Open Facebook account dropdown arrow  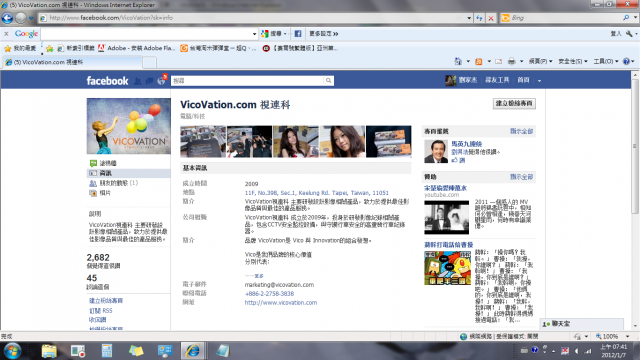539,81
